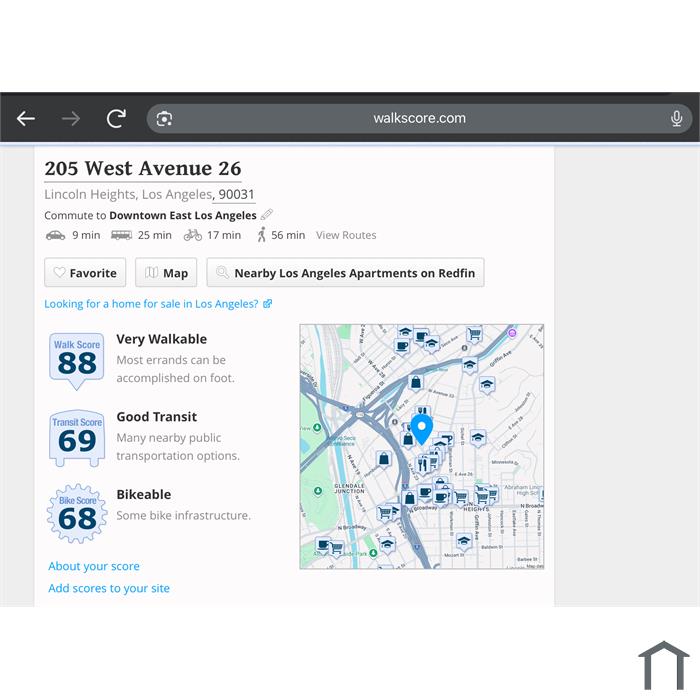
Task: Click the camera lens icon in address bar
Action: (x=164, y=119)
